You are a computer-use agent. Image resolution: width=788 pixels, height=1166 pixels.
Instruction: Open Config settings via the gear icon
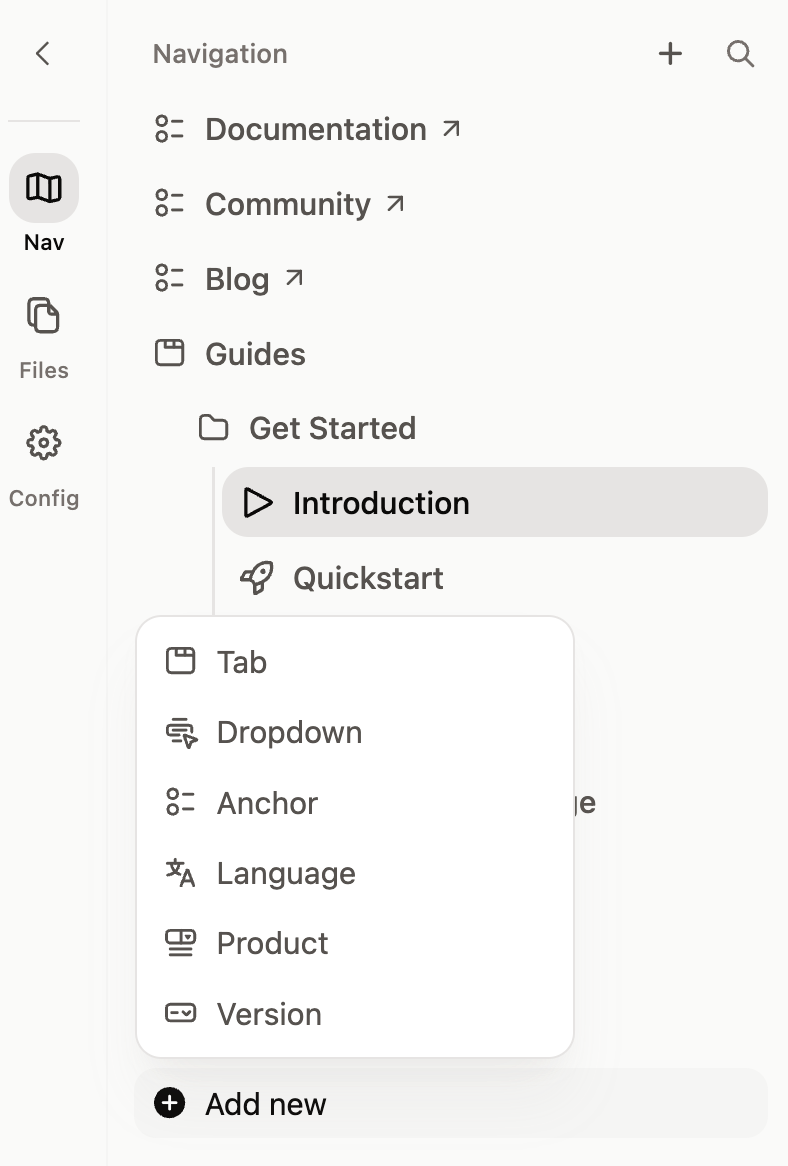pos(43,443)
